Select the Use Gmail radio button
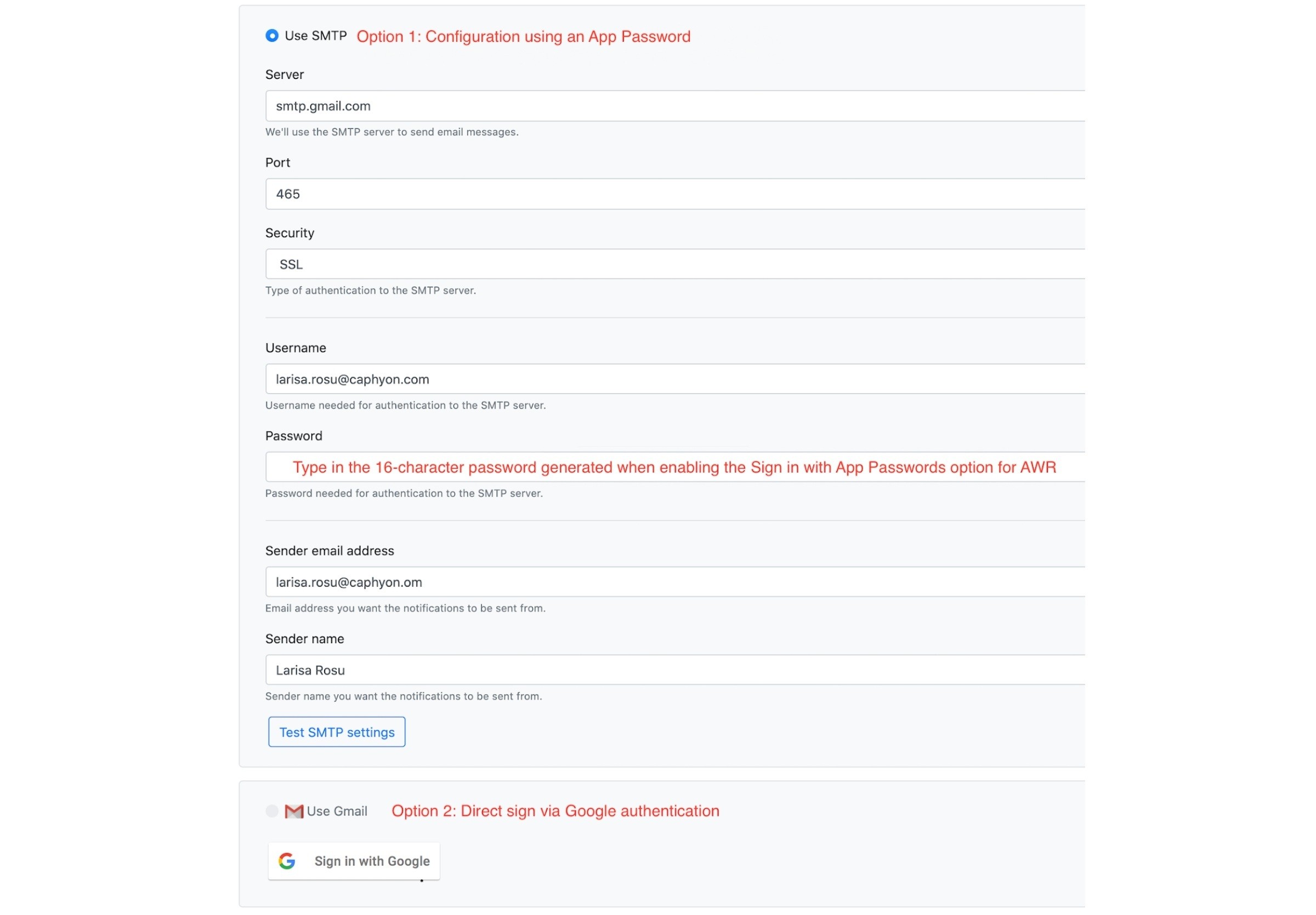1316x915 pixels. (x=273, y=811)
